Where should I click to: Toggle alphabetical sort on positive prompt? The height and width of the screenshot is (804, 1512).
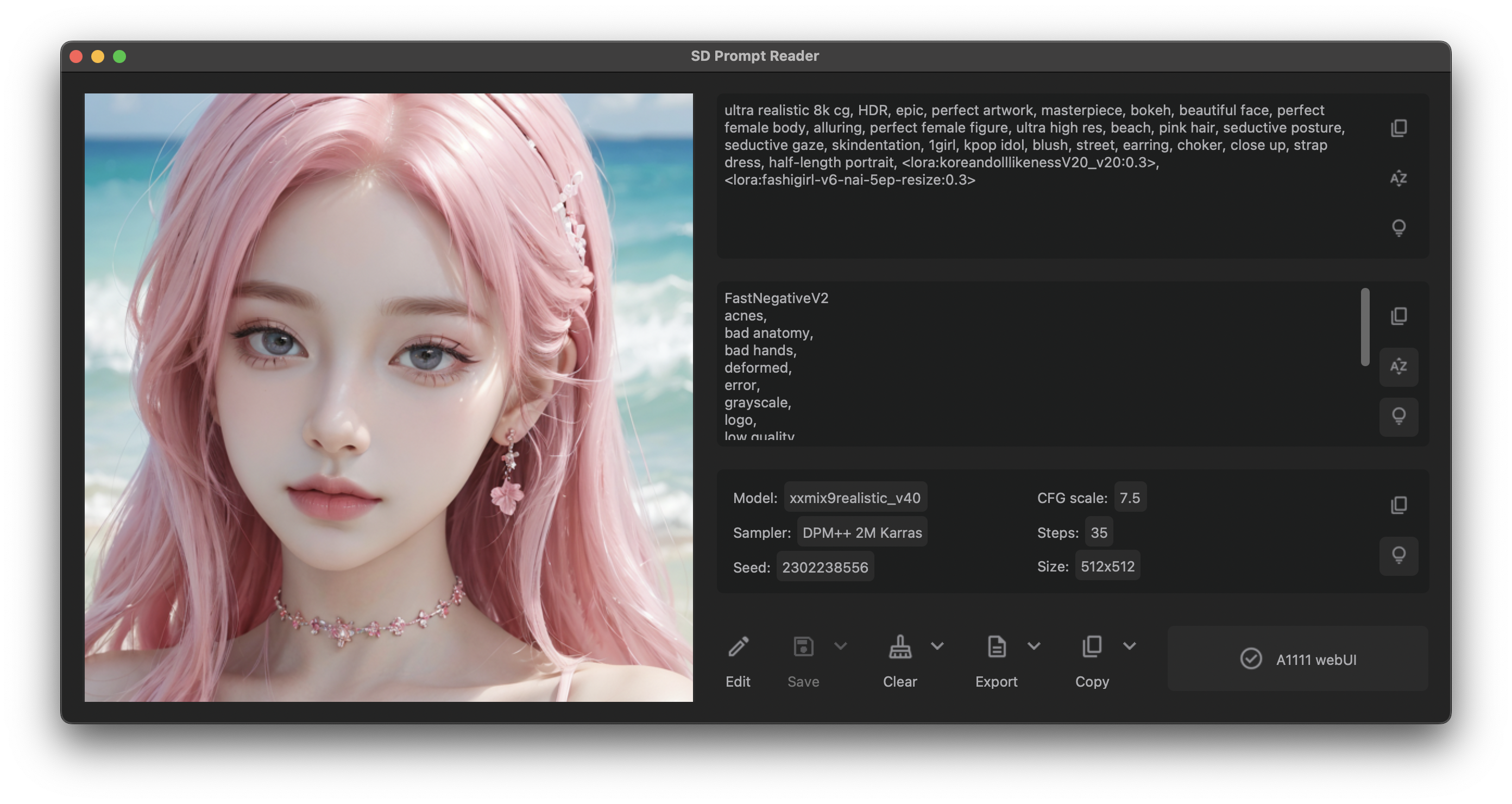[1398, 178]
